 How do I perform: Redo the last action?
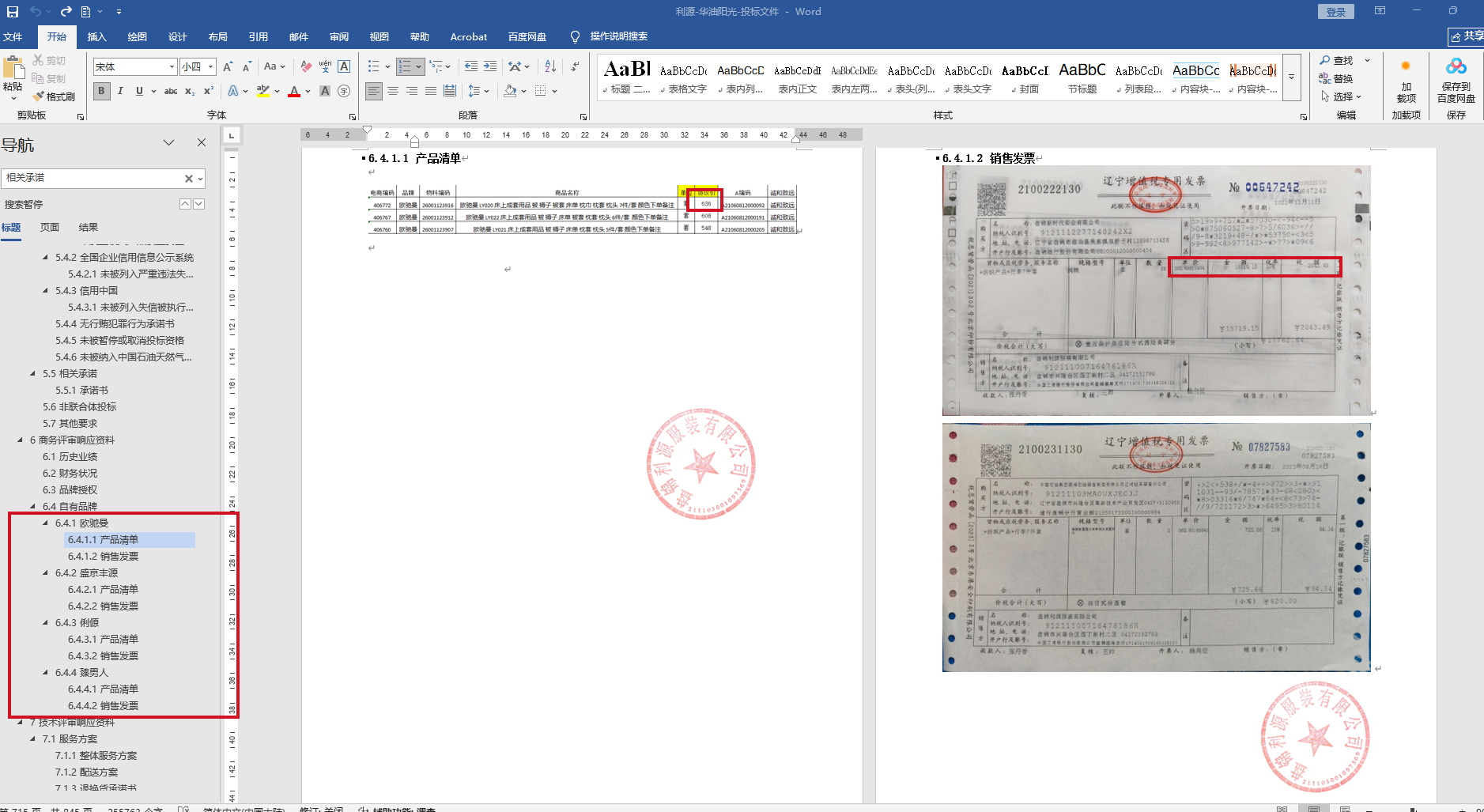(x=66, y=12)
